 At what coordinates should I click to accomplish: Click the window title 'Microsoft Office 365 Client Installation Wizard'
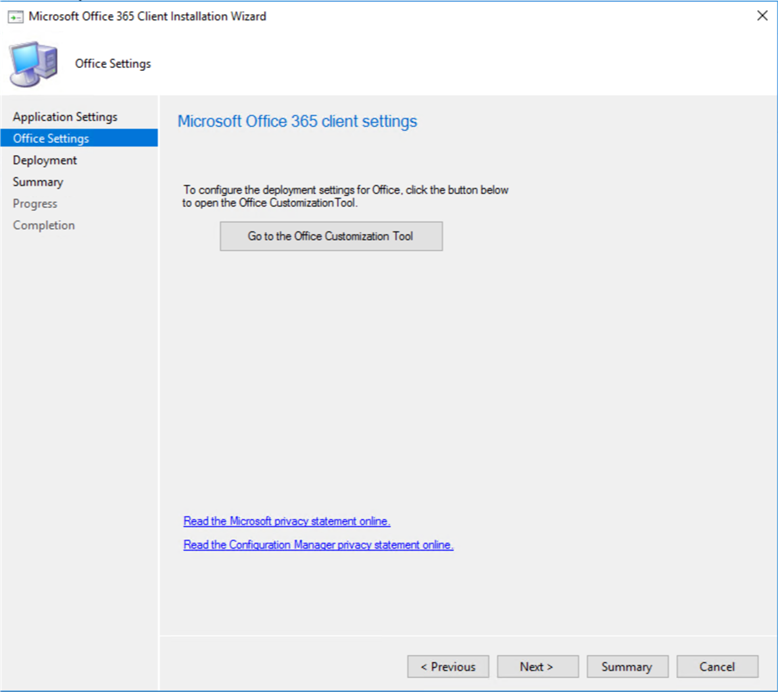147,16
